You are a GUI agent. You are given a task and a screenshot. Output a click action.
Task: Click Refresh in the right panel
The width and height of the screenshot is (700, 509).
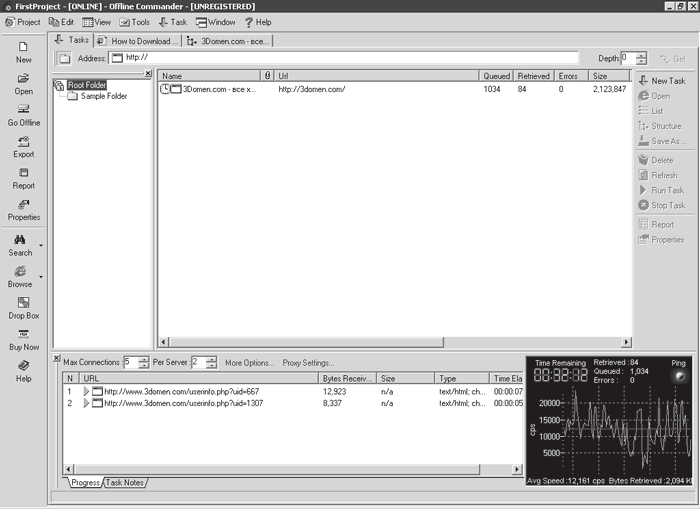coord(658,175)
